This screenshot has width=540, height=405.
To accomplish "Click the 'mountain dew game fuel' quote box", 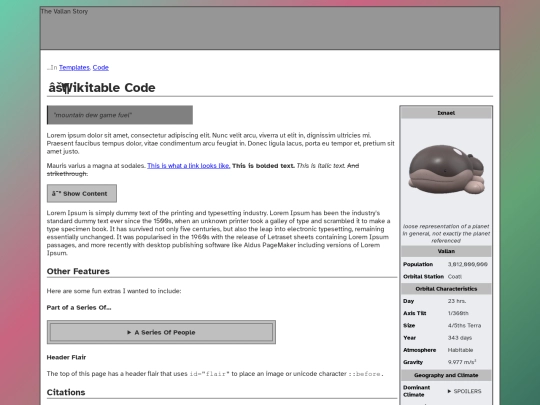I will [x=120, y=115].
